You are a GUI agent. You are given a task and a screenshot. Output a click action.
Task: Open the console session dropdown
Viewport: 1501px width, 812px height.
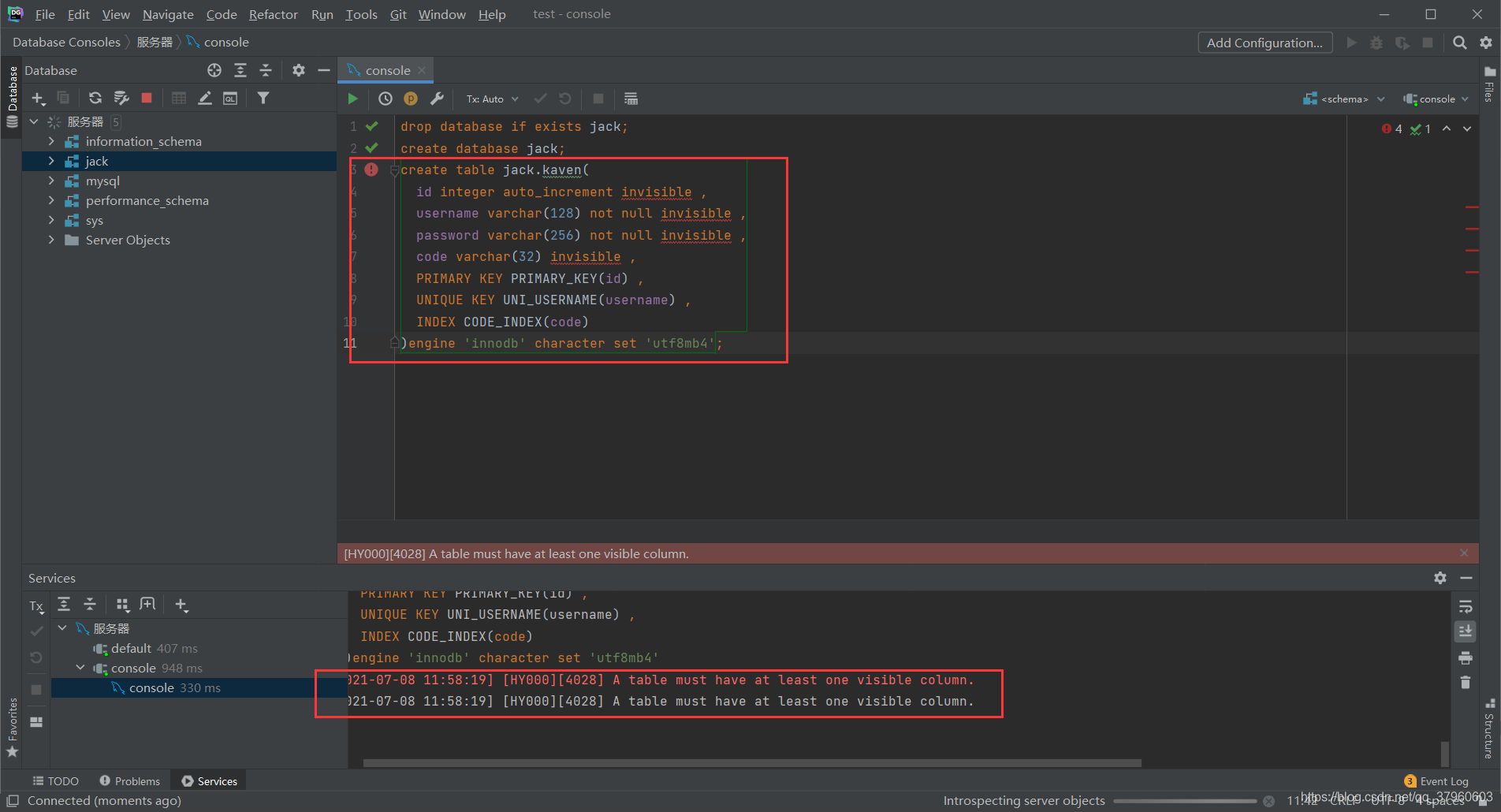pyautogui.click(x=1436, y=99)
